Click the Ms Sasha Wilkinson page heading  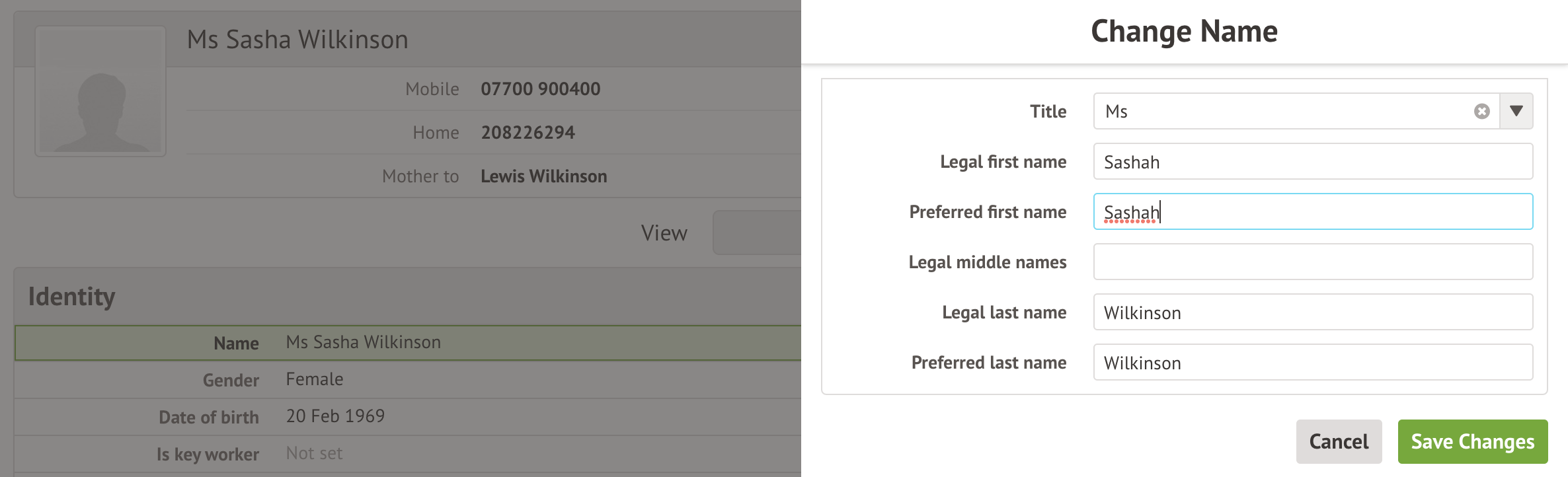[297, 40]
